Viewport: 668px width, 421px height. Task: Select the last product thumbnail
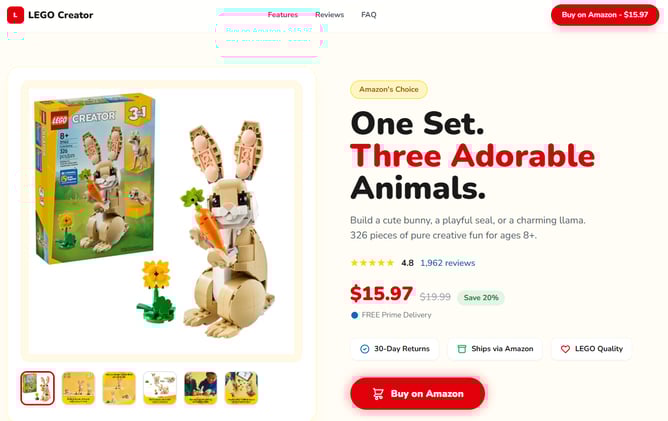242,388
